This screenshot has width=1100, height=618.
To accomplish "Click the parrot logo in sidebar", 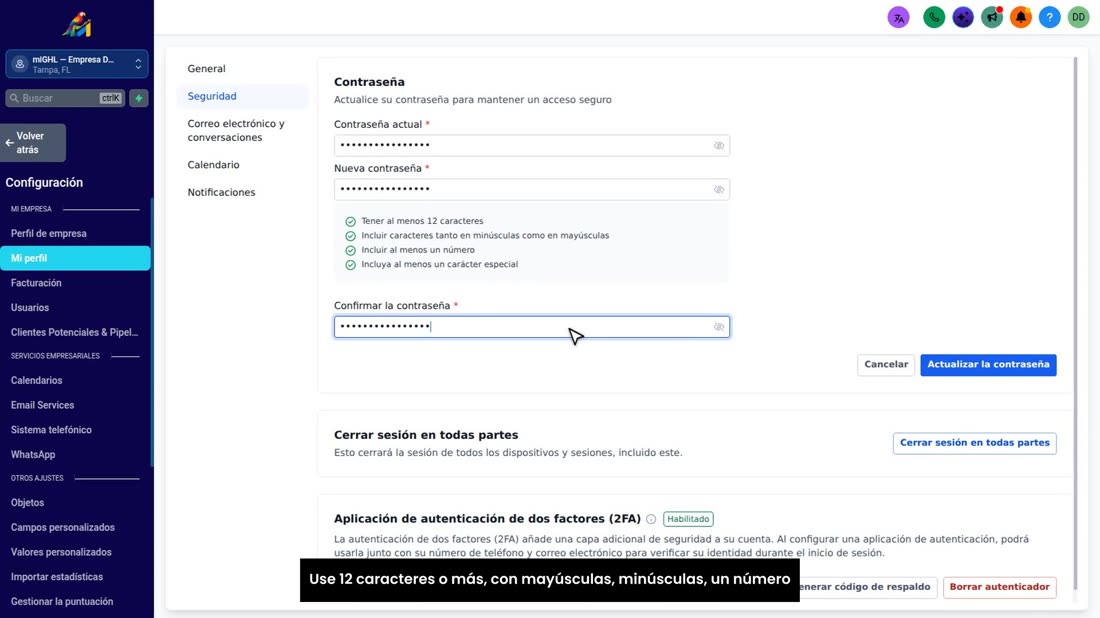I will [x=76, y=25].
